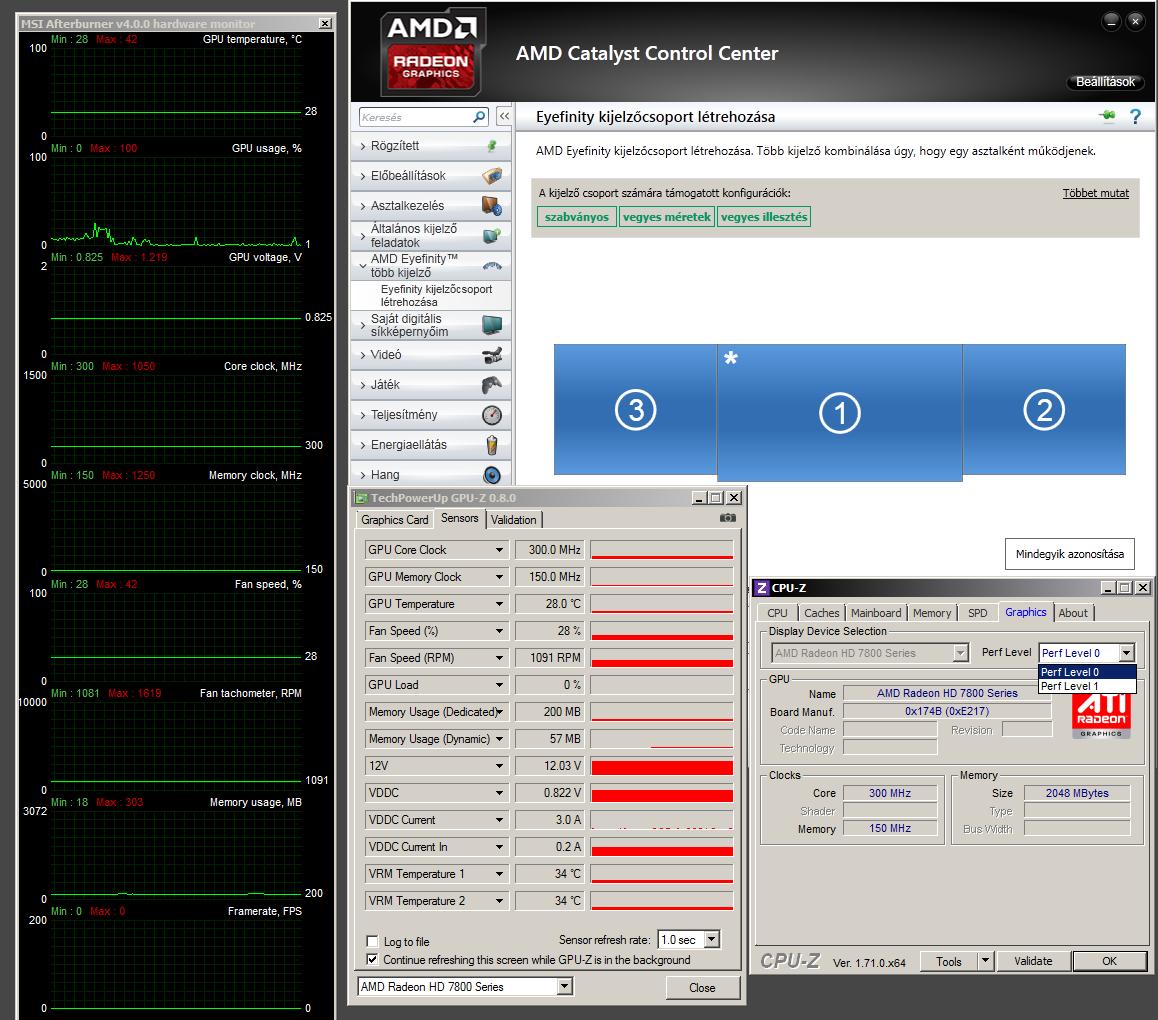Click the Általános kijelző feladatok icon

(492, 236)
